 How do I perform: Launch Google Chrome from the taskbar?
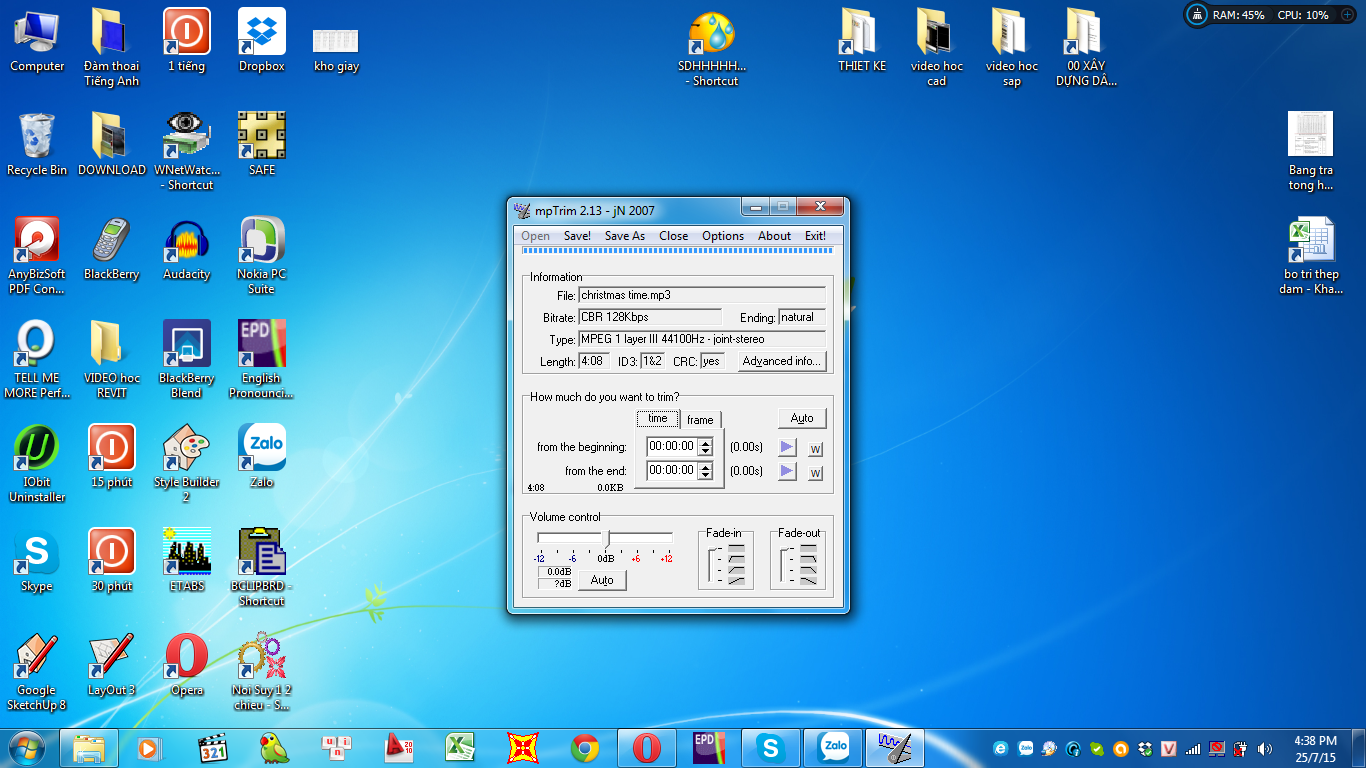point(585,748)
